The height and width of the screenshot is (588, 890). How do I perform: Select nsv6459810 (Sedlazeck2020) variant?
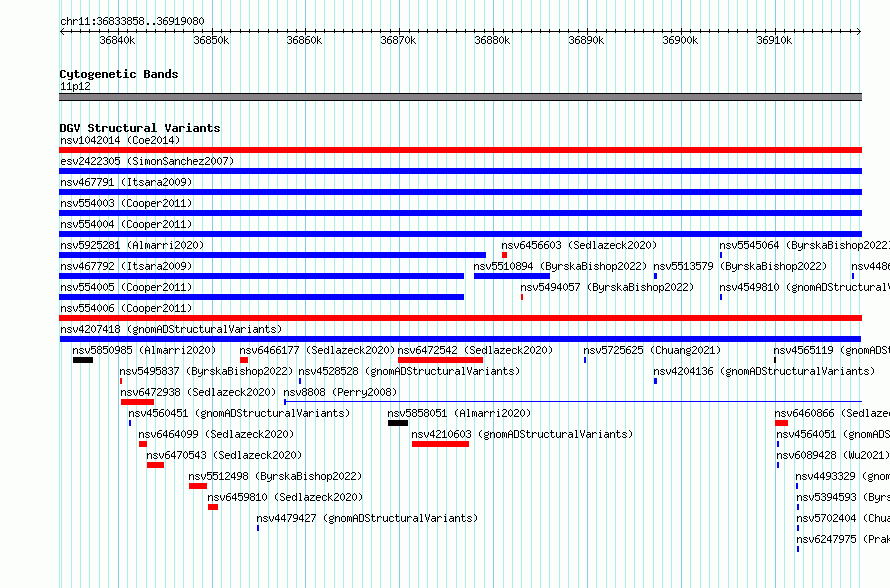click(285, 497)
